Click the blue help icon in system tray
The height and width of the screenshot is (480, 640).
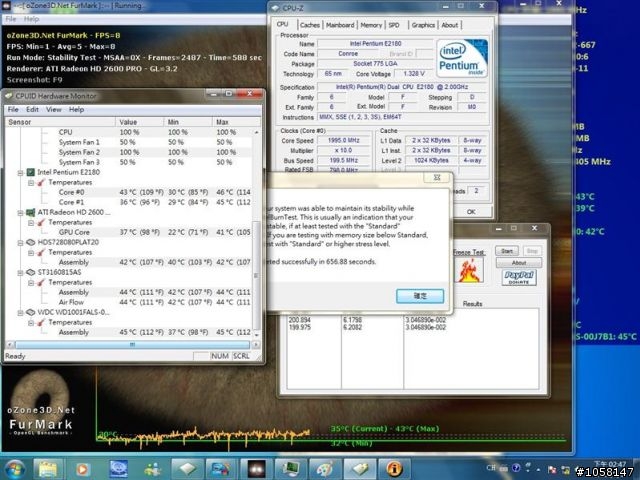[516, 468]
